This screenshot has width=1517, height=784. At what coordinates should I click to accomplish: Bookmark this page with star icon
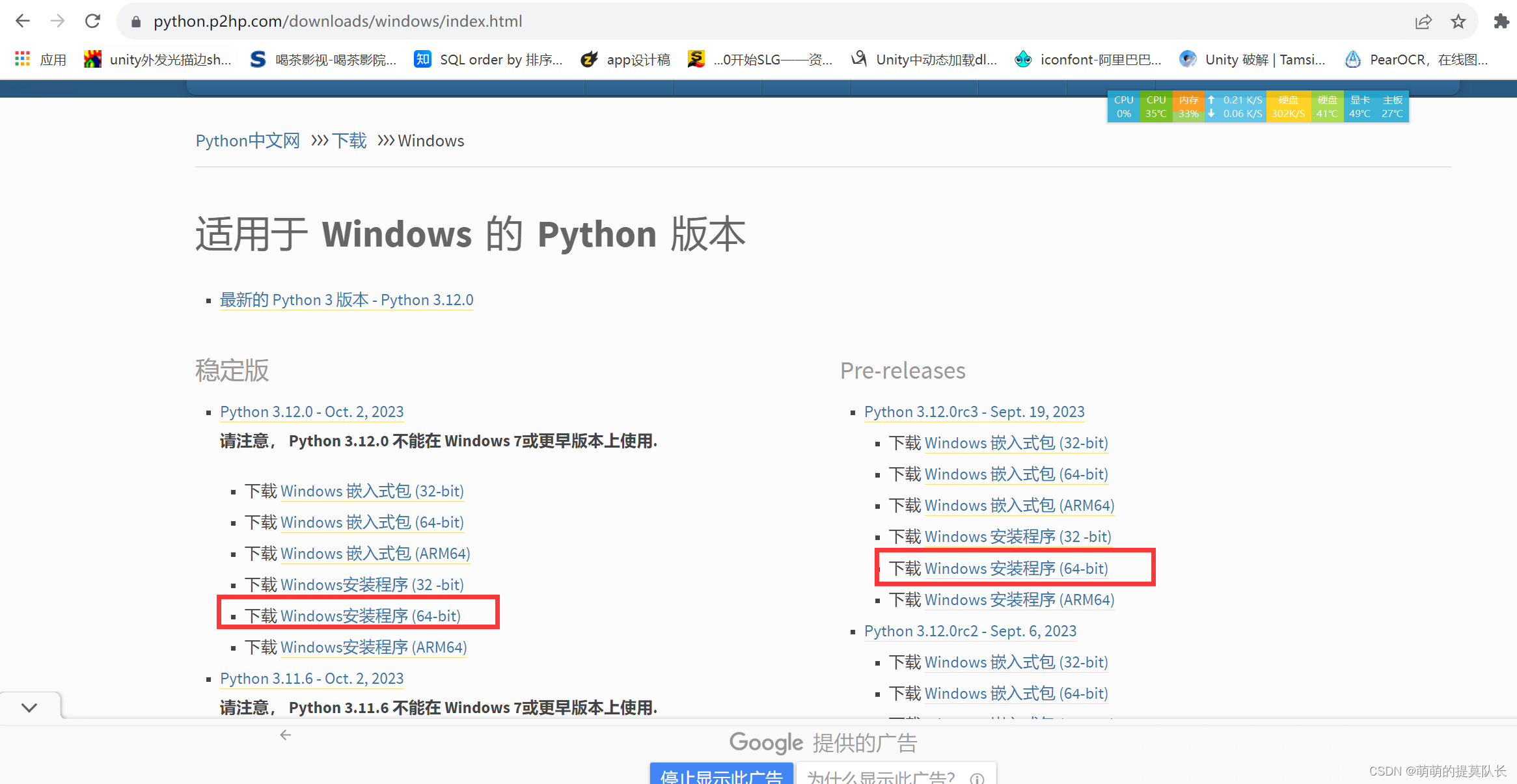(1458, 21)
